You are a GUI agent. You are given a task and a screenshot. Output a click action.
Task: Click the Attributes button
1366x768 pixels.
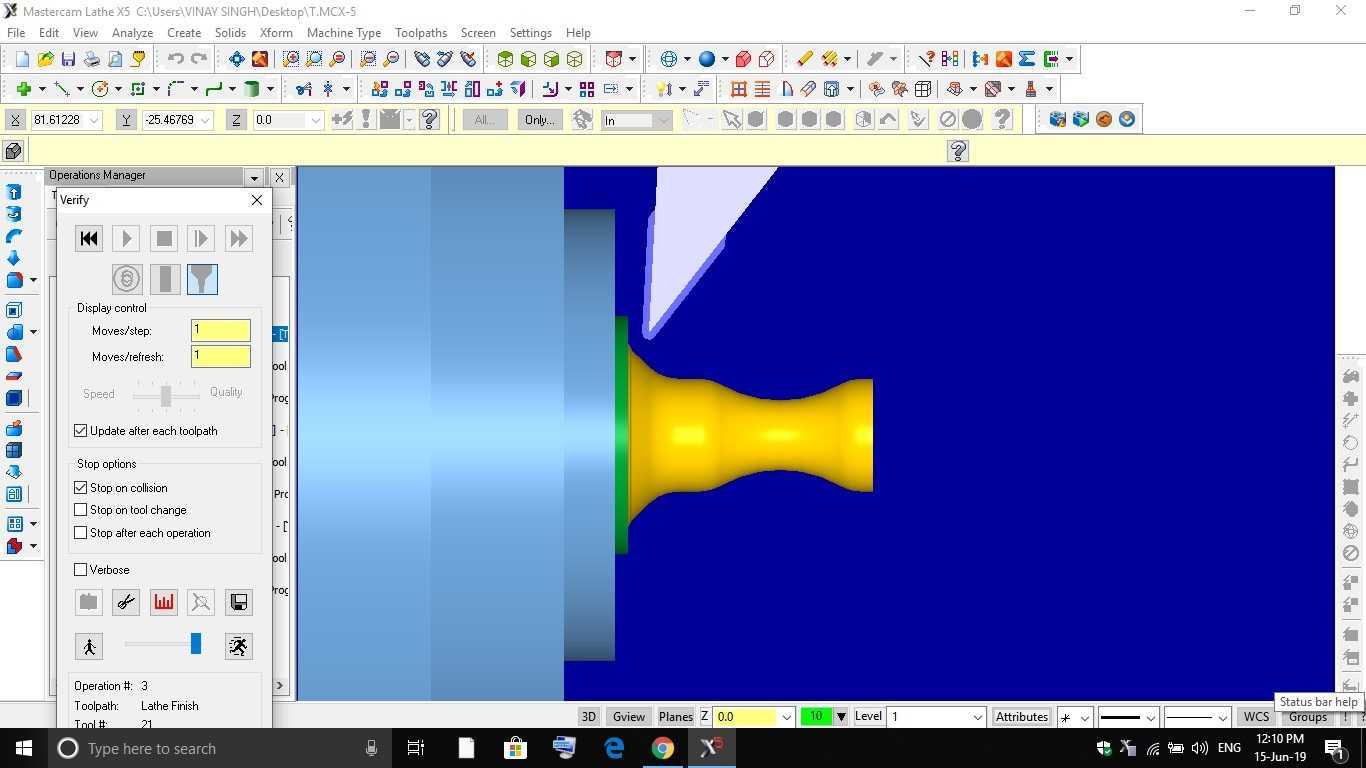point(1022,717)
